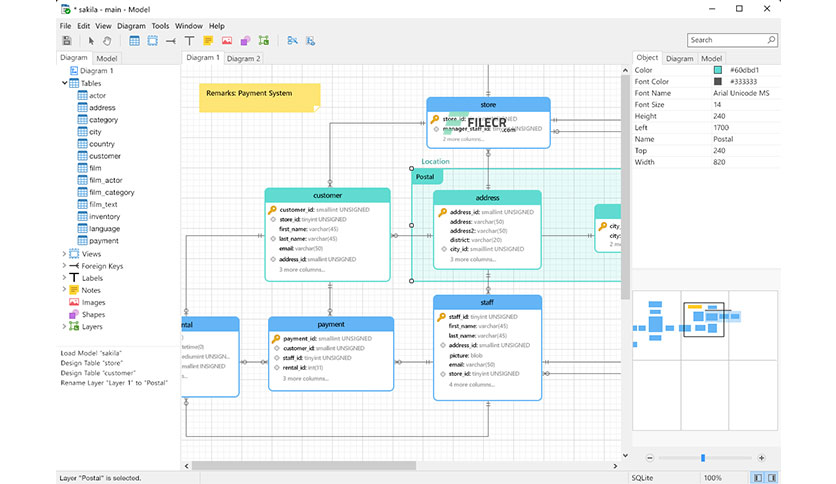Click the Save toolbar icon
Image resolution: width=836 pixels, height=484 pixels.
pos(67,41)
